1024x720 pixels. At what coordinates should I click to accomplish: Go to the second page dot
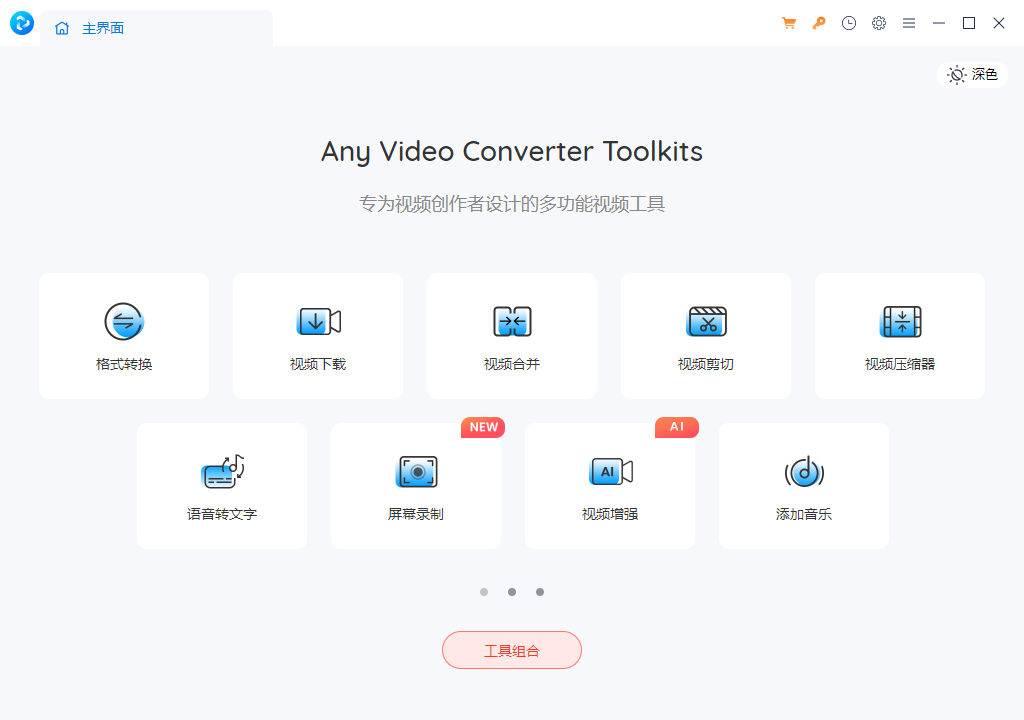point(512,592)
